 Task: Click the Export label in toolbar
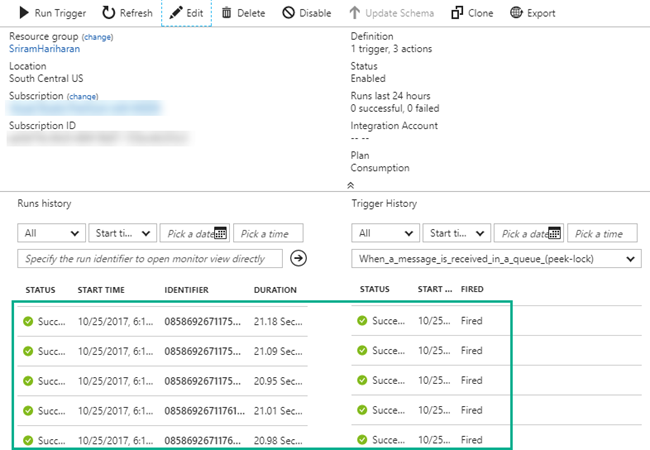pyautogui.click(x=541, y=13)
